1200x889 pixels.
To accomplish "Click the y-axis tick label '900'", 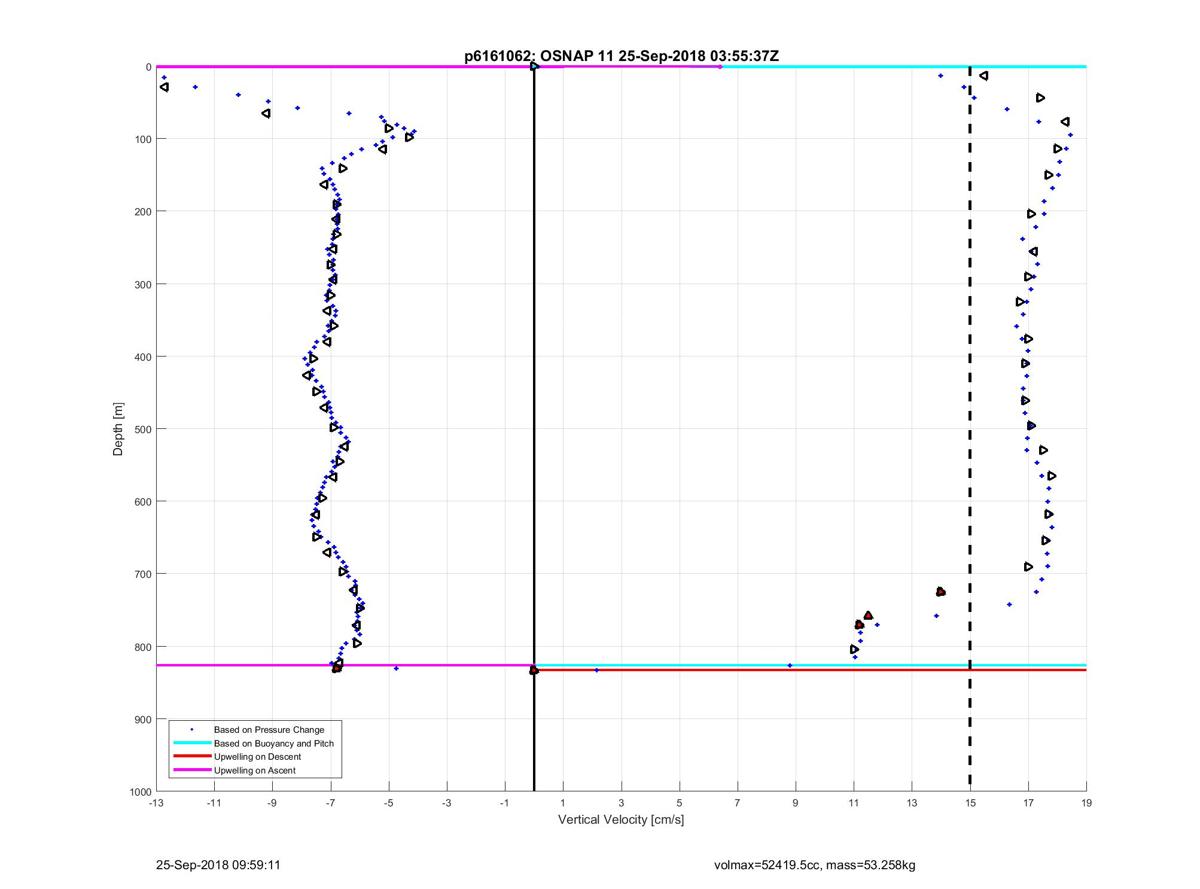I will click(x=142, y=720).
